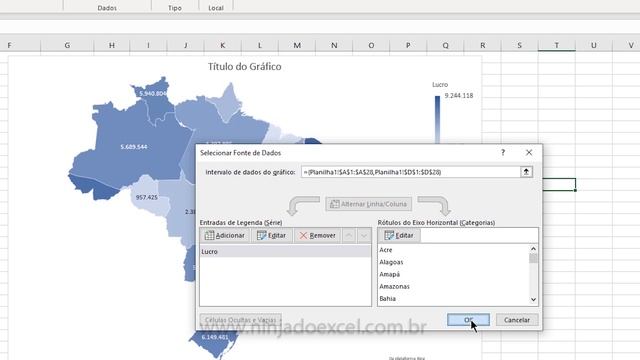Click OK in Selecionar Fonte de Dados

(468, 320)
